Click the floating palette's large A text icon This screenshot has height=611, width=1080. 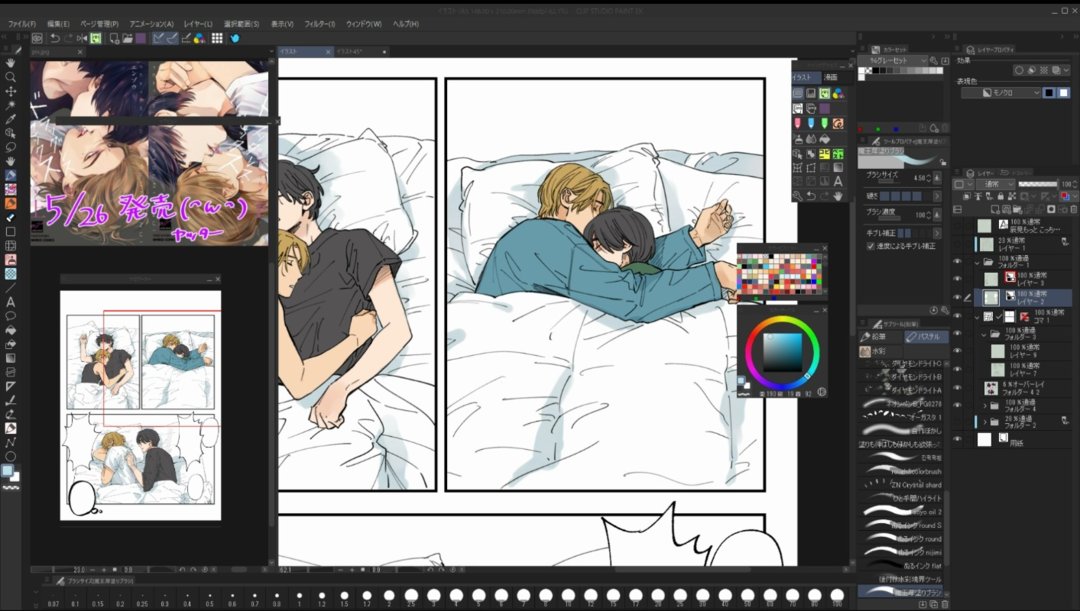pyautogui.click(x=838, y=181)
